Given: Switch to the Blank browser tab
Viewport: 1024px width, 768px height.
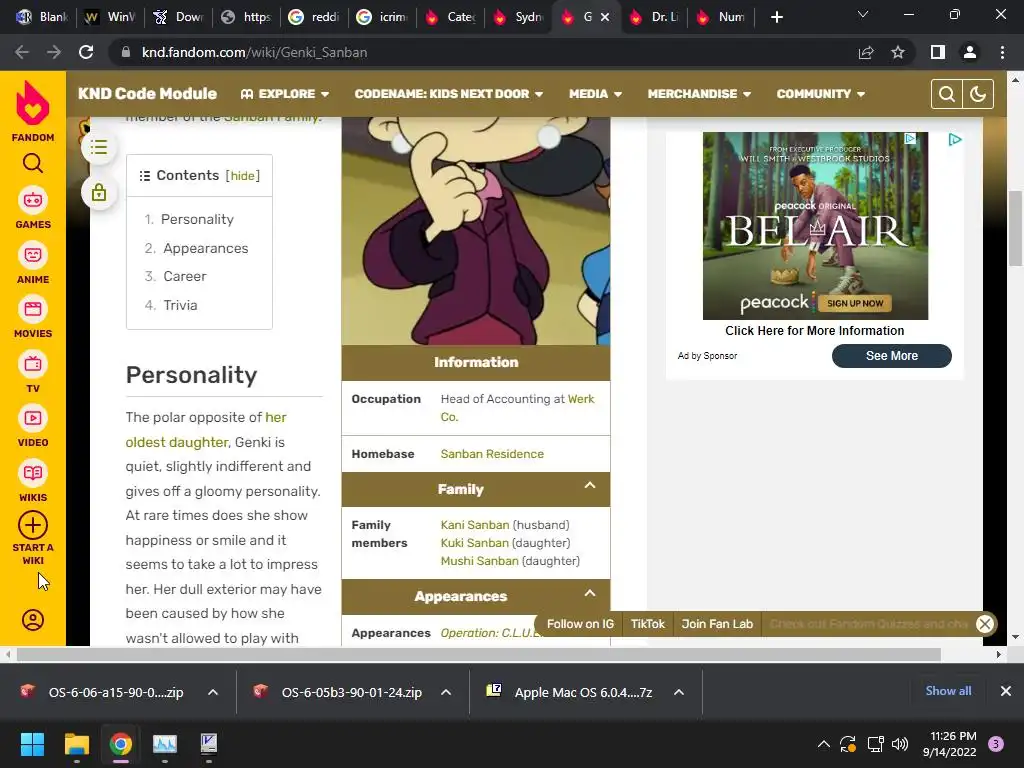Looking at the screenshot, I should [42, 17].
